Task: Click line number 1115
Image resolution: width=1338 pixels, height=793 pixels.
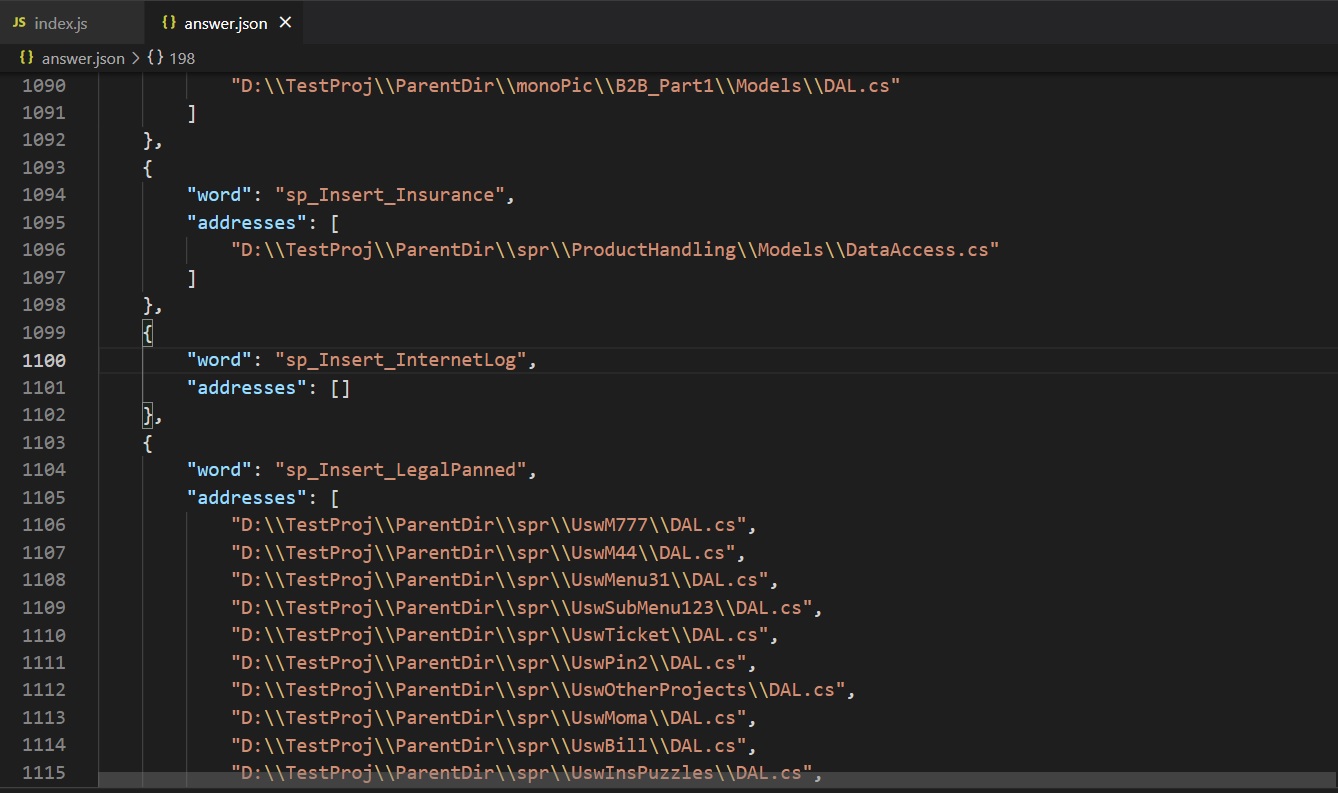Action: point(44,772)
